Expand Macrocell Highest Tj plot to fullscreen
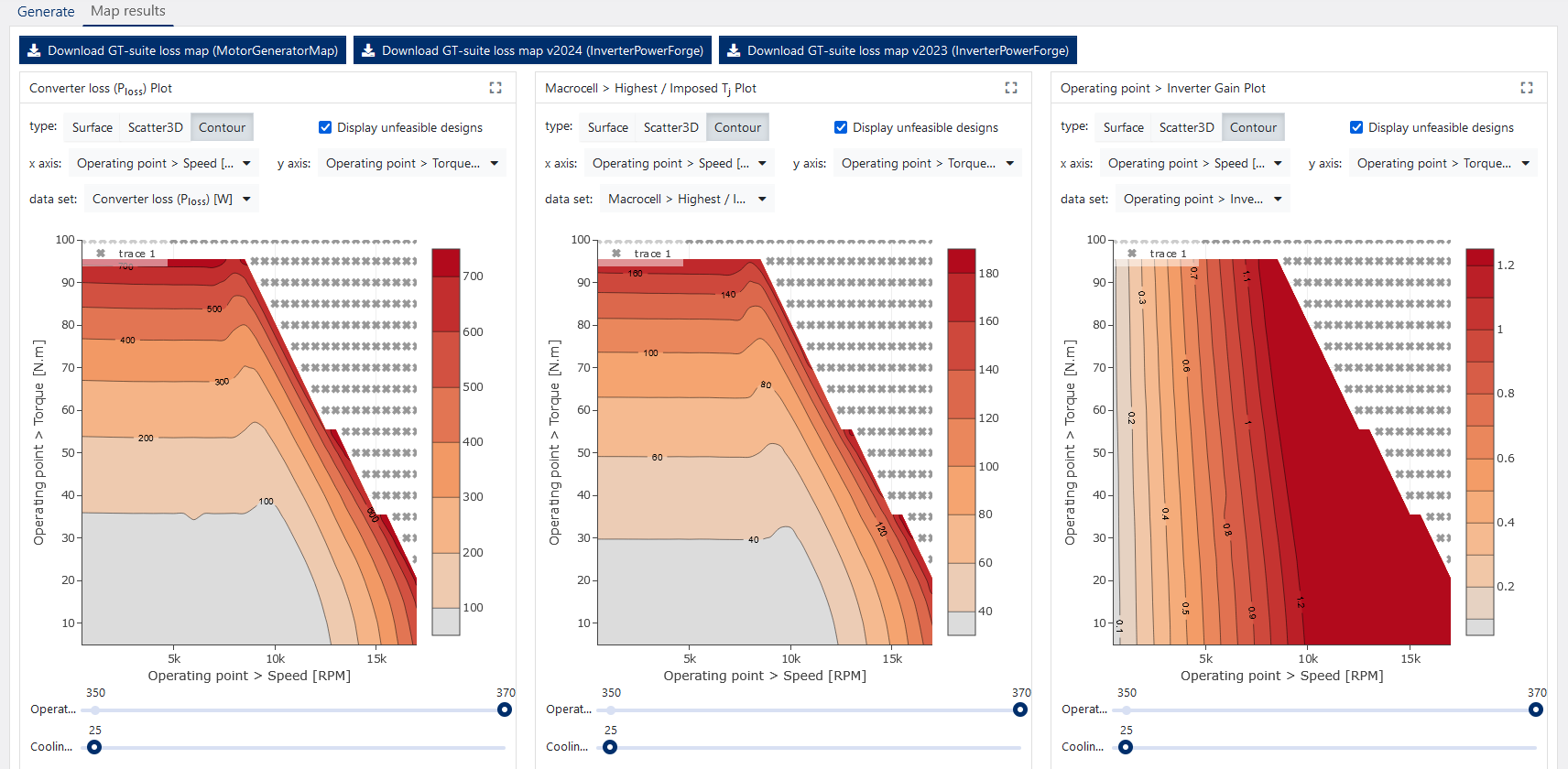The width and height of the screenshot is (1568, 769). click(1011, 88)
